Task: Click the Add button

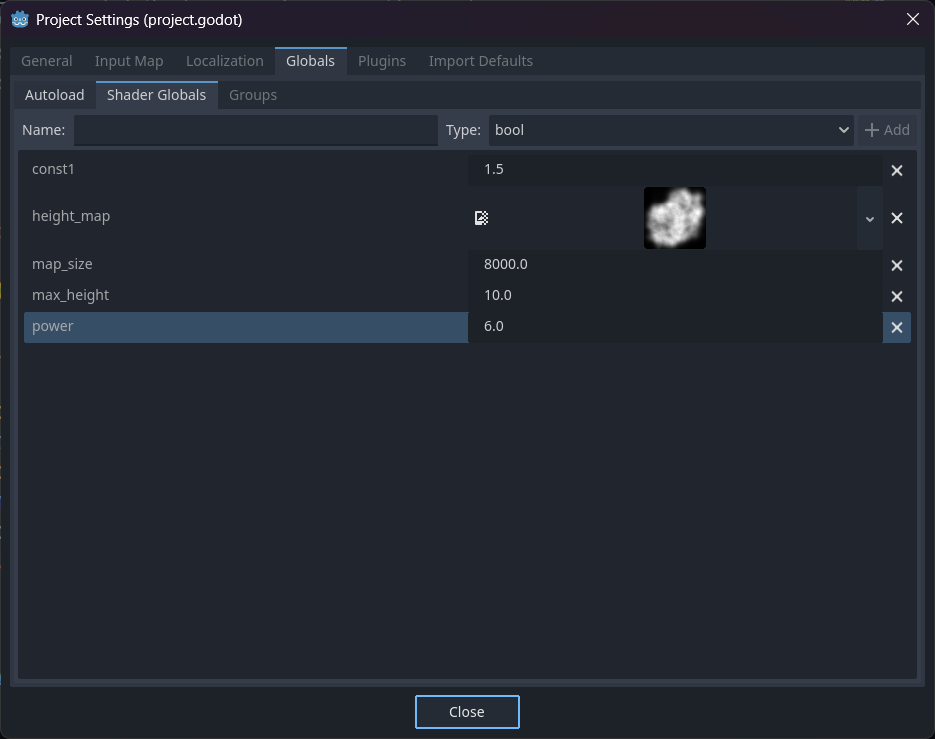Action: point(887,130)
